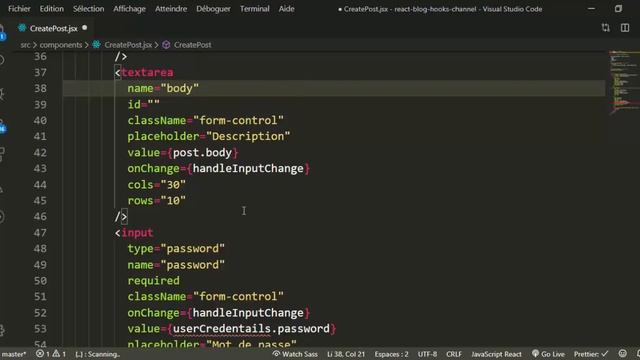Image resolution: width=640 pixels, height=360 pixels.
Task: Click the id="" attribute on line 39
Action: click(144, 104)
